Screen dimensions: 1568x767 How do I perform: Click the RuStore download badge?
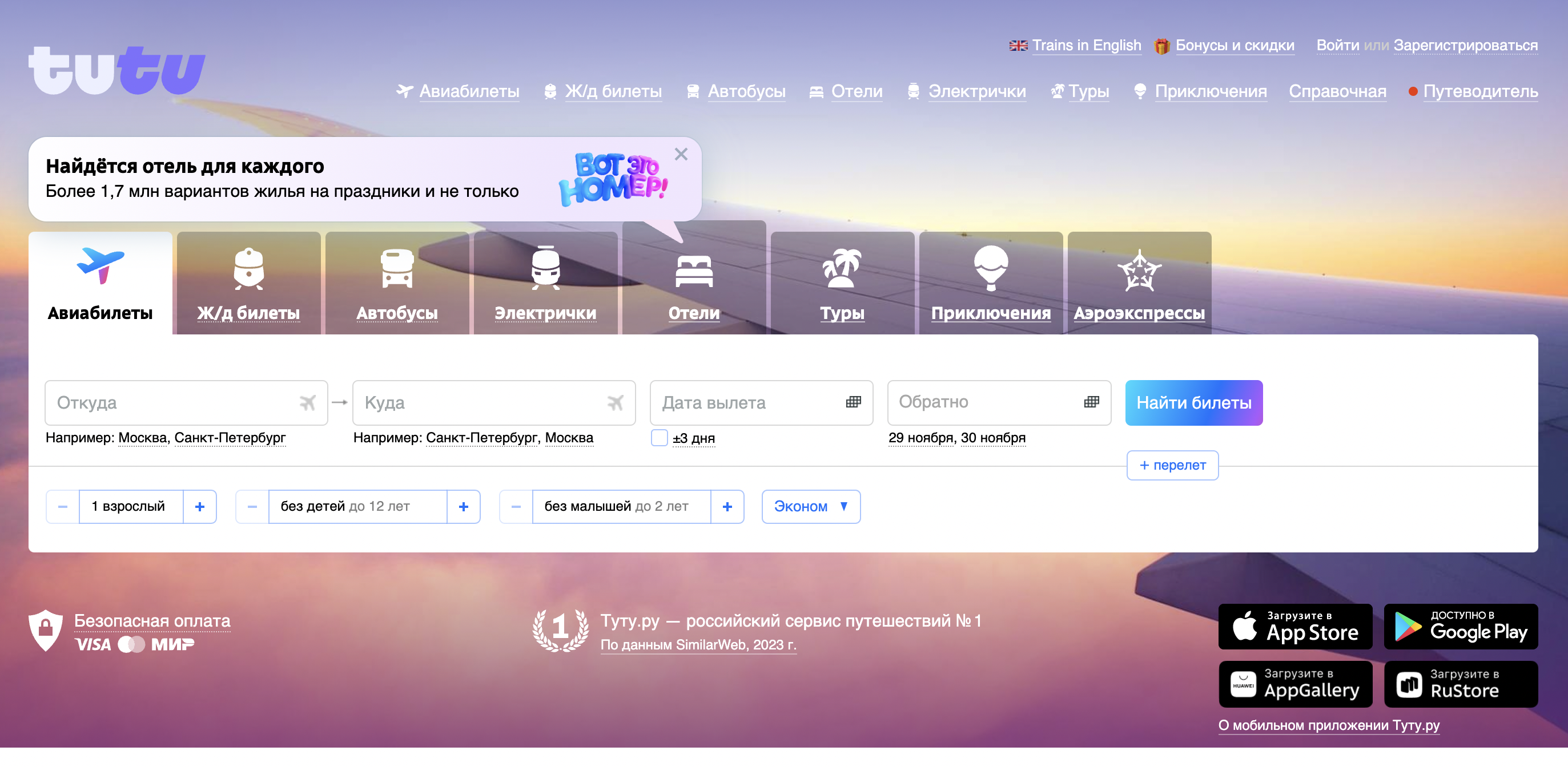(x=1461, y=684)
